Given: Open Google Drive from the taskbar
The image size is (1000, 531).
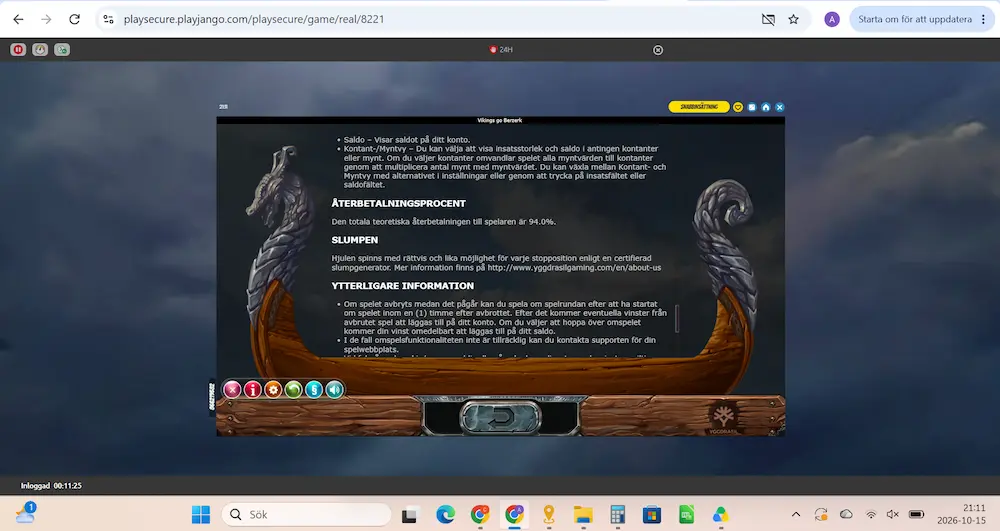Looking at the screenshot, I should coord(721,514).
